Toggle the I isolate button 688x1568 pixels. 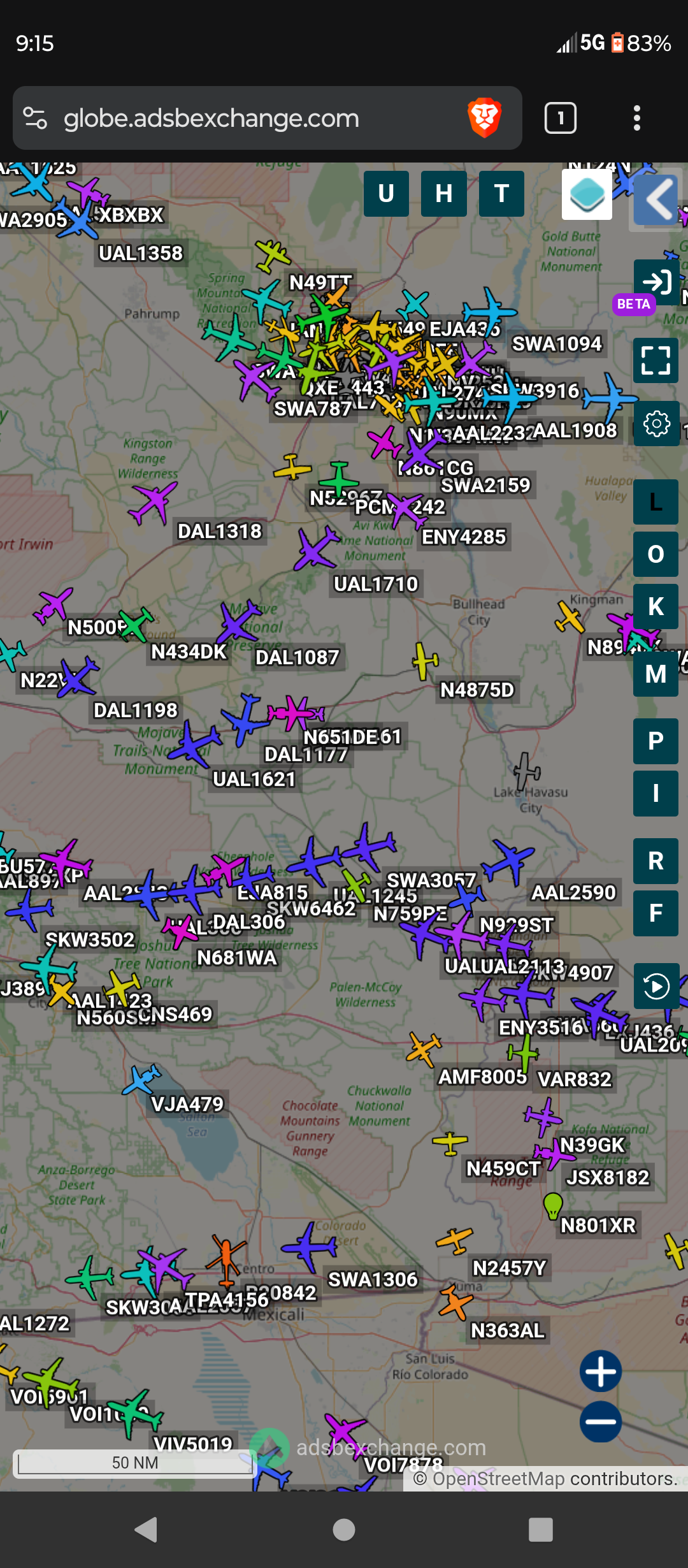coord(656,794)
